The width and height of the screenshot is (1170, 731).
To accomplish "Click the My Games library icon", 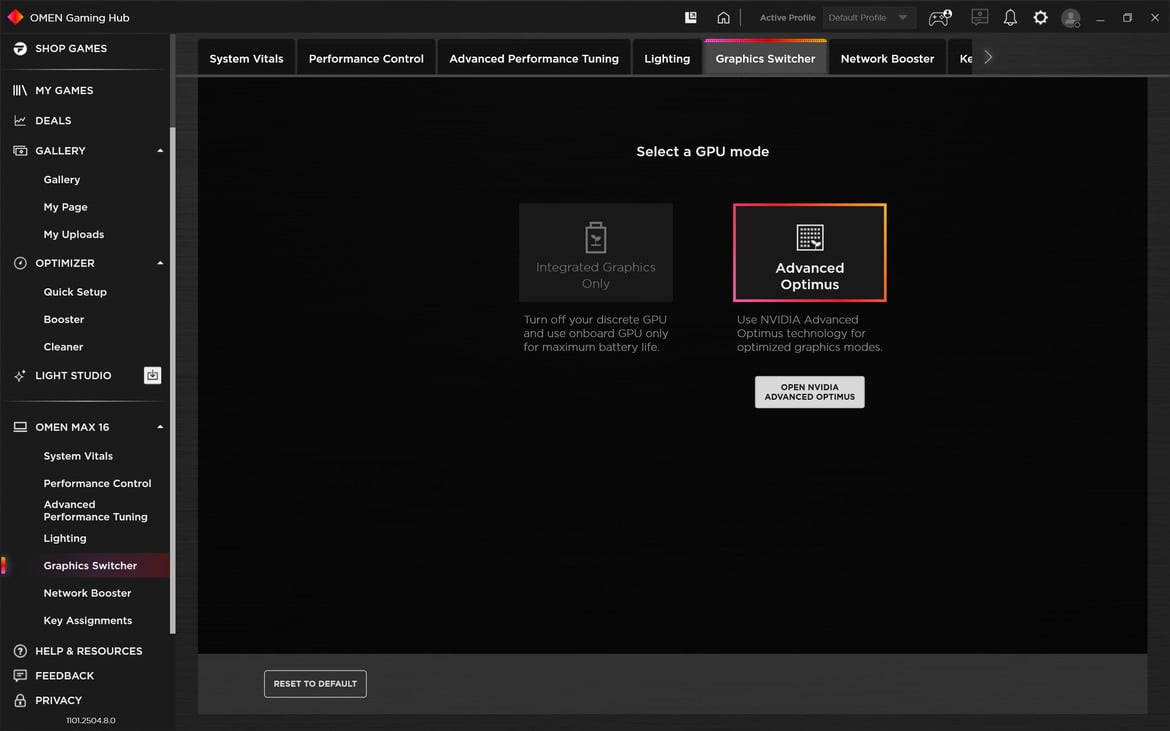I will 20,90.
